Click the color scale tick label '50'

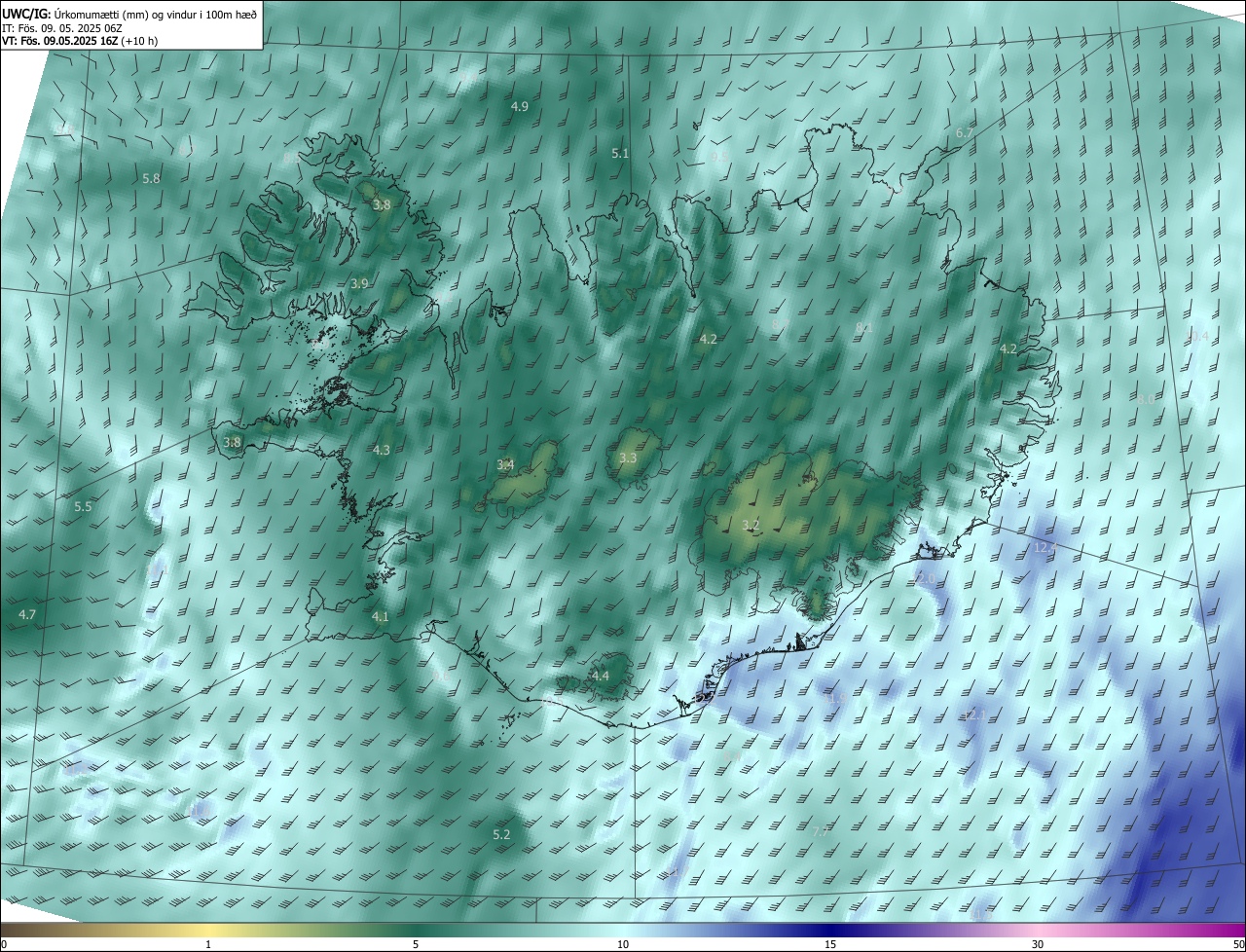tap(1238, 944)
